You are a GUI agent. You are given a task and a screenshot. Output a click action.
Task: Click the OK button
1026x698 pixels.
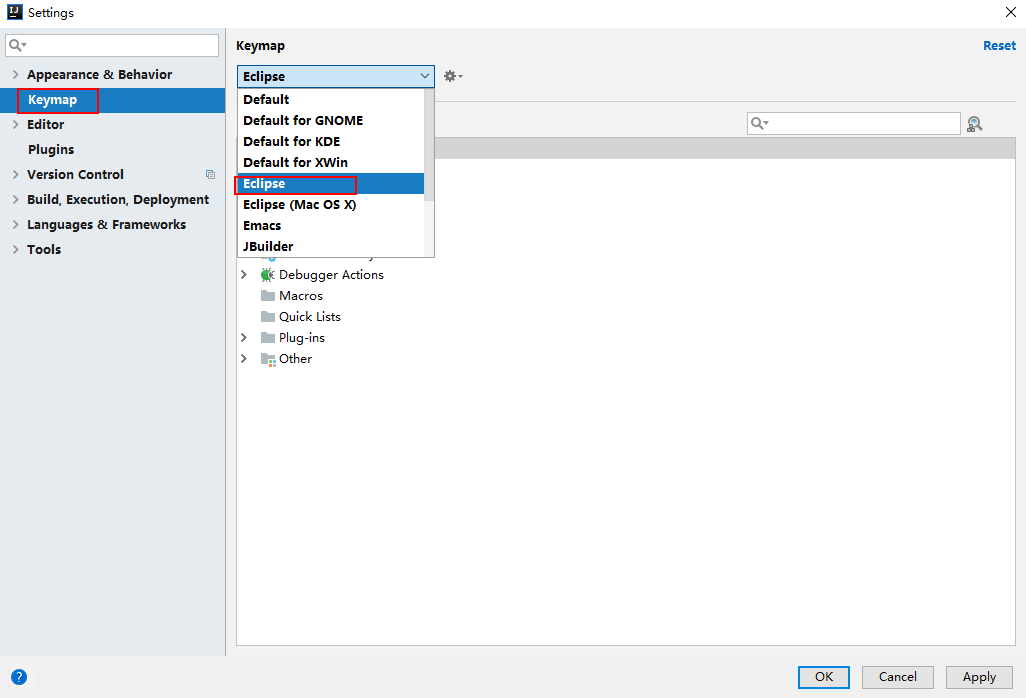tap(824, 677)
